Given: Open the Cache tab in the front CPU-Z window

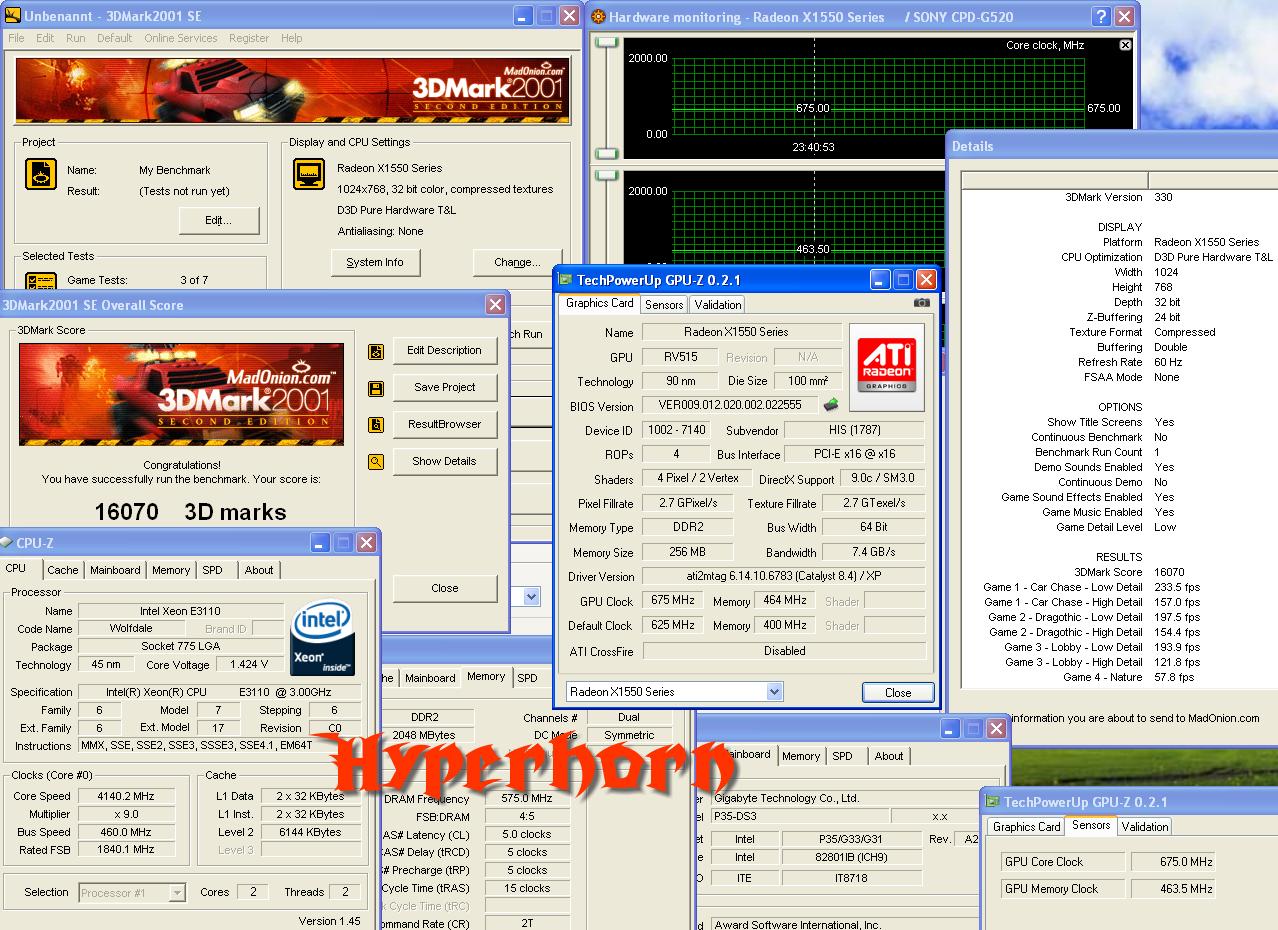Looking at the screenshot, I should pyautogui.click(x=62, y=570).
